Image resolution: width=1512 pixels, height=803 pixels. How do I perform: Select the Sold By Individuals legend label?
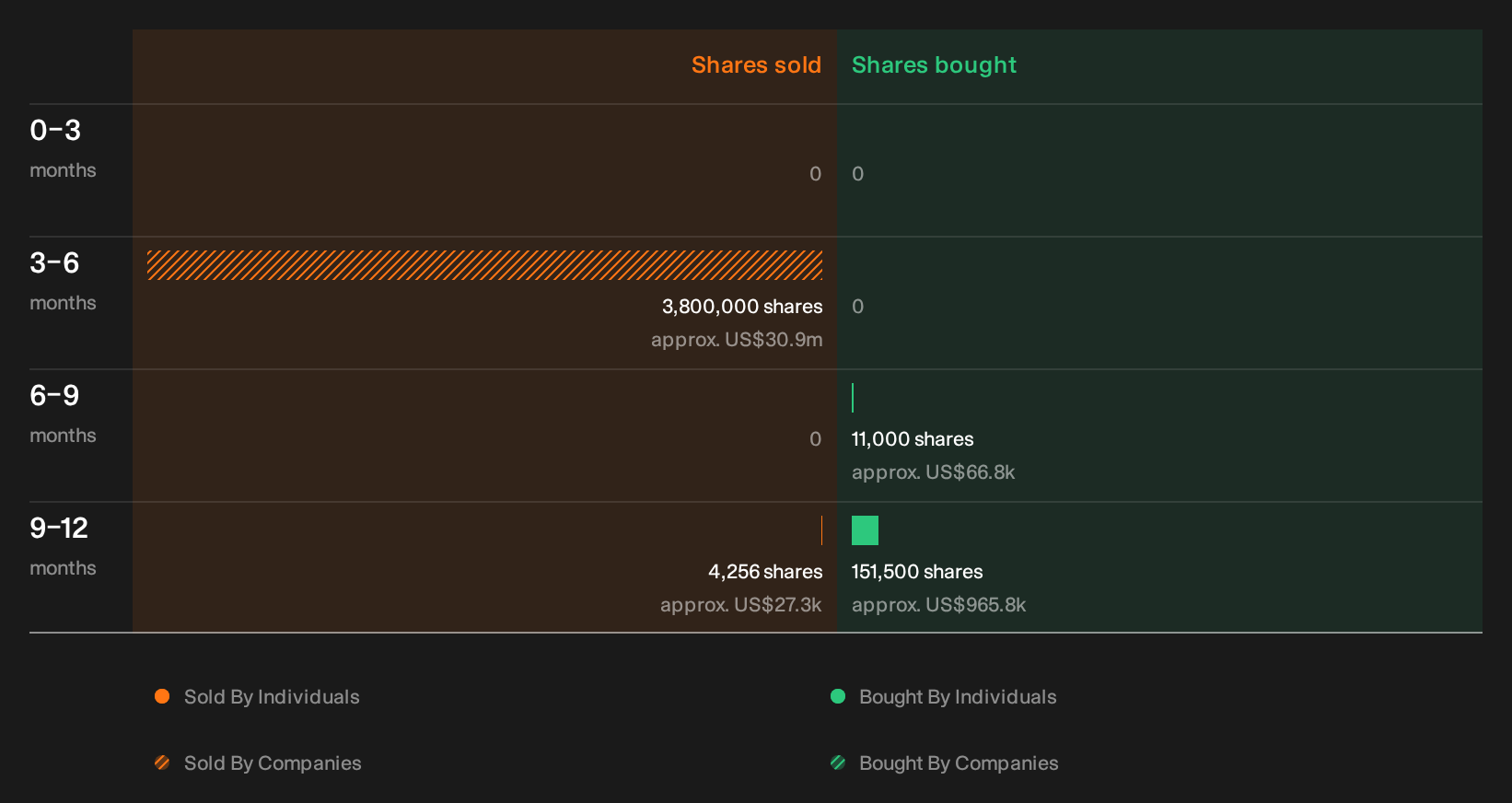(x=272, y=697)
